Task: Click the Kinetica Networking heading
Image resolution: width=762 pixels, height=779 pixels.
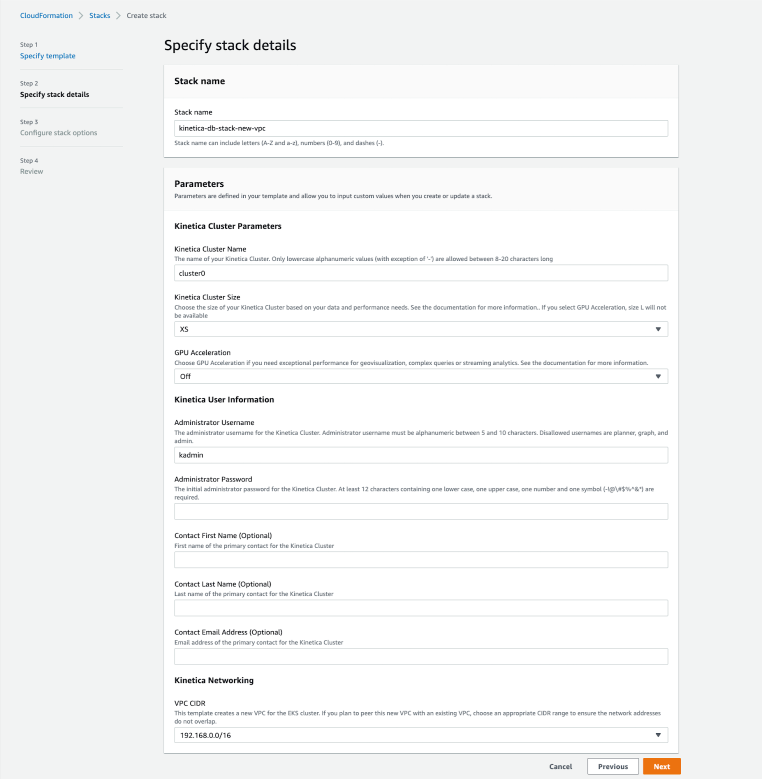Action: pos(214,680)
